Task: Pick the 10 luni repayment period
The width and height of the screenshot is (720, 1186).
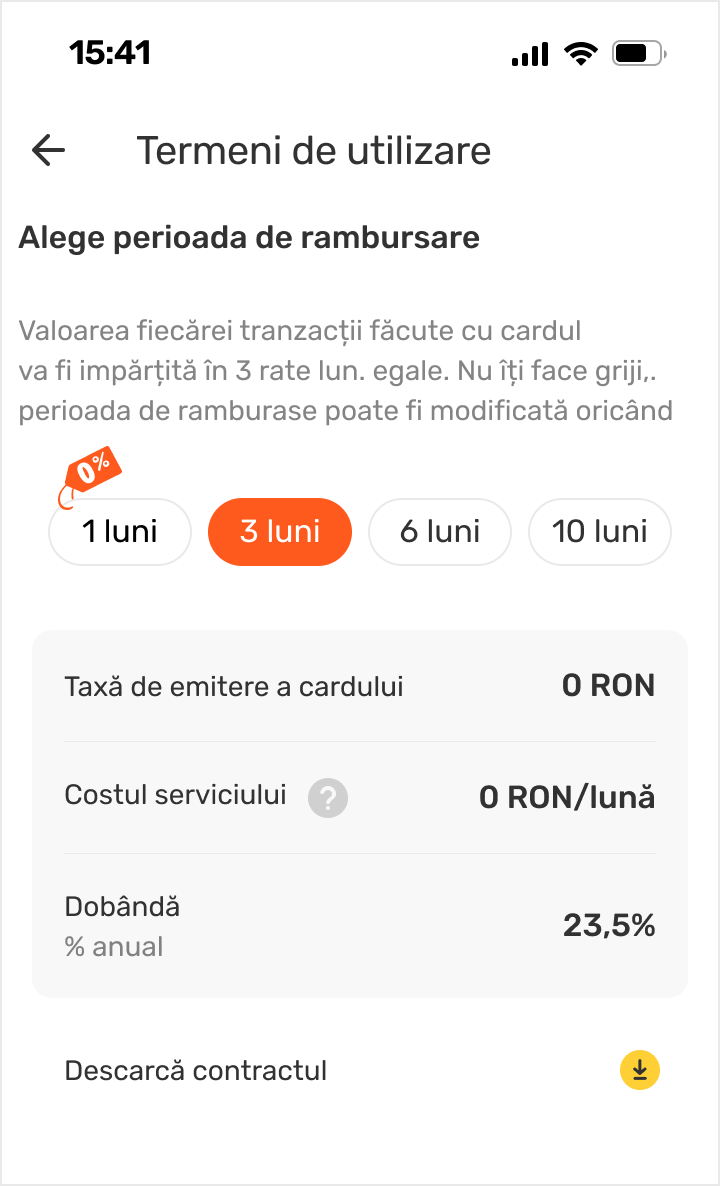Action: pyautogui.click(x=600, y=531)
